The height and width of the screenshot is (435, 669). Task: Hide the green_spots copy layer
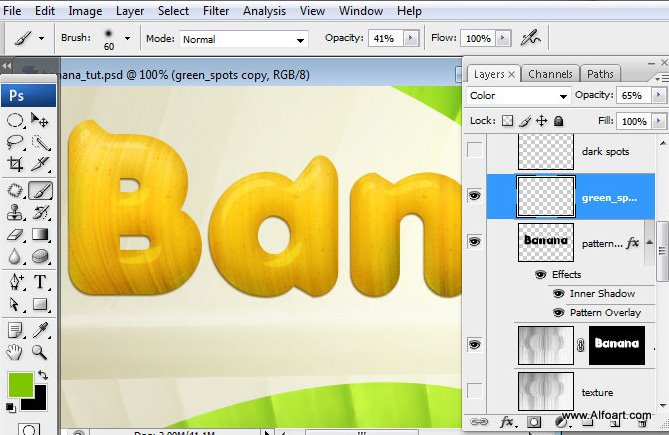pyautogui.click(x=474, y=197)
